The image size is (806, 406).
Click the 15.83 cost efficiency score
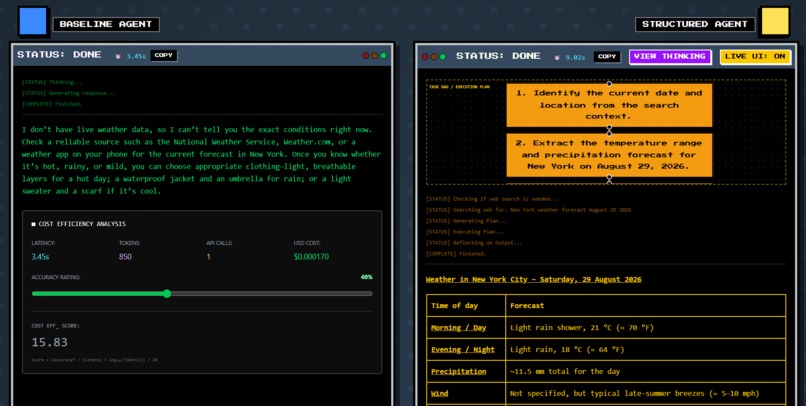coord(49,342)
